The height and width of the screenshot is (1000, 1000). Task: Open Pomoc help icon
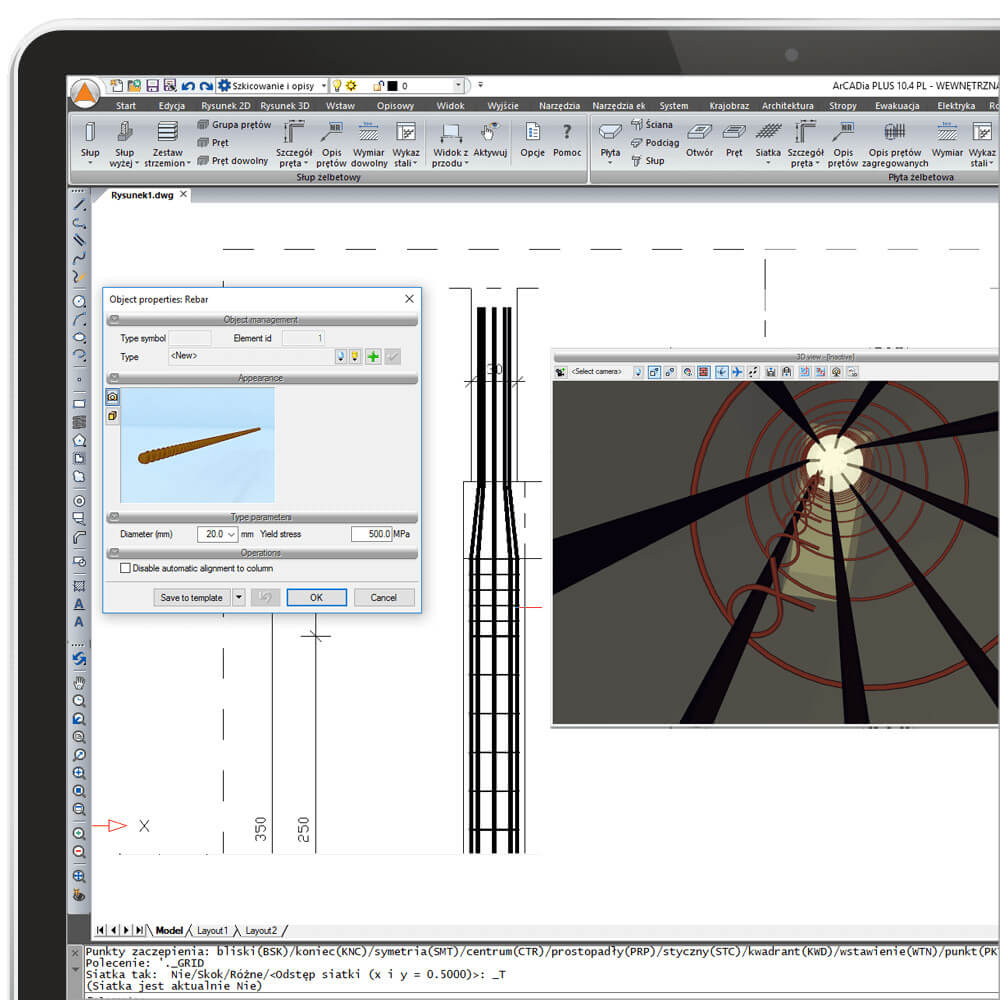tap(567, 139)
